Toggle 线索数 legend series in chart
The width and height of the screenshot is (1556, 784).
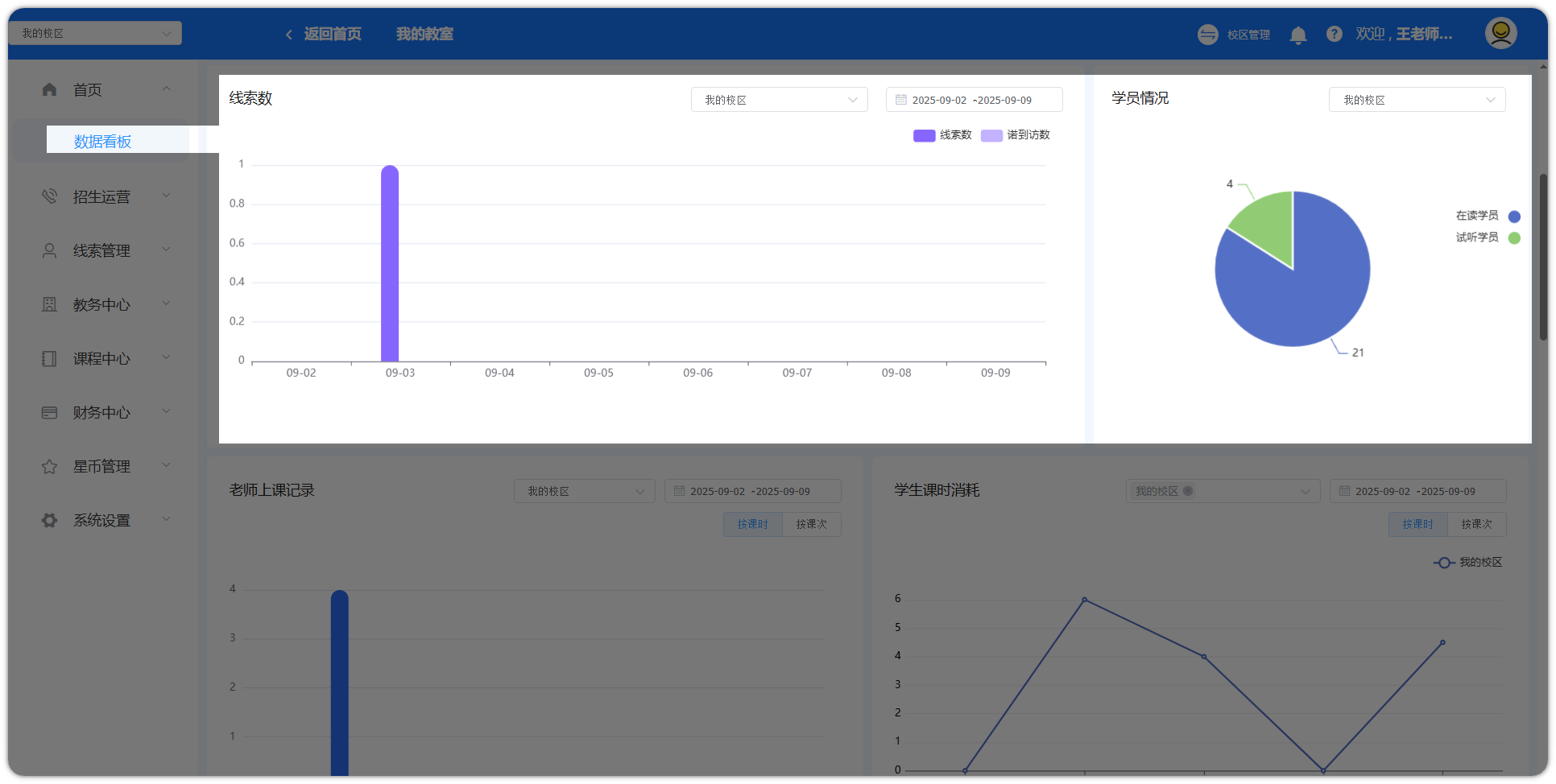tap(942, 135)
